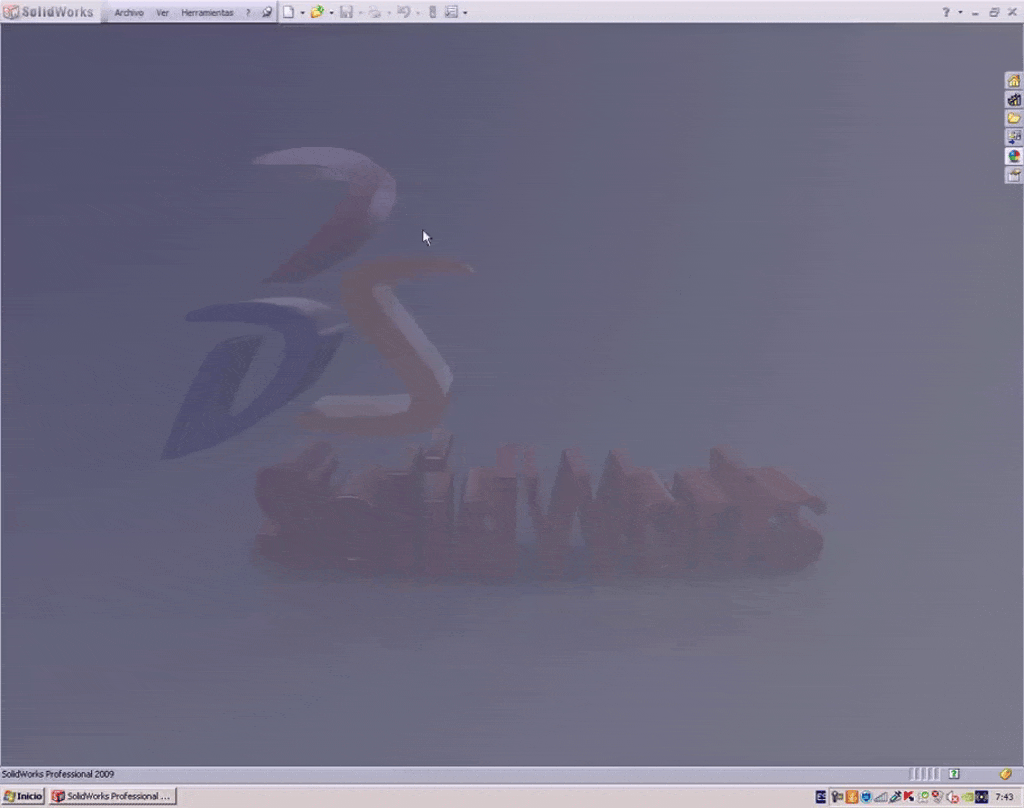Click the Windows Inicio start button
1024x808 pixels.
23,796
